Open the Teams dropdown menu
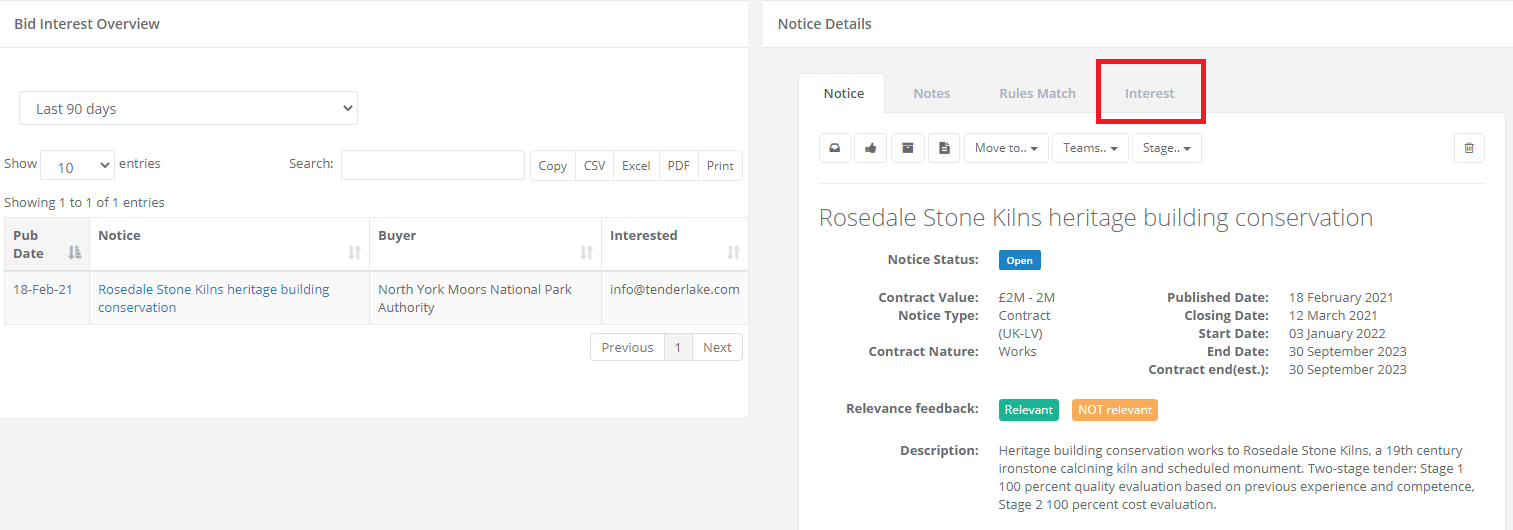This screenshot has height=530, width=1513. [1090, 148]
